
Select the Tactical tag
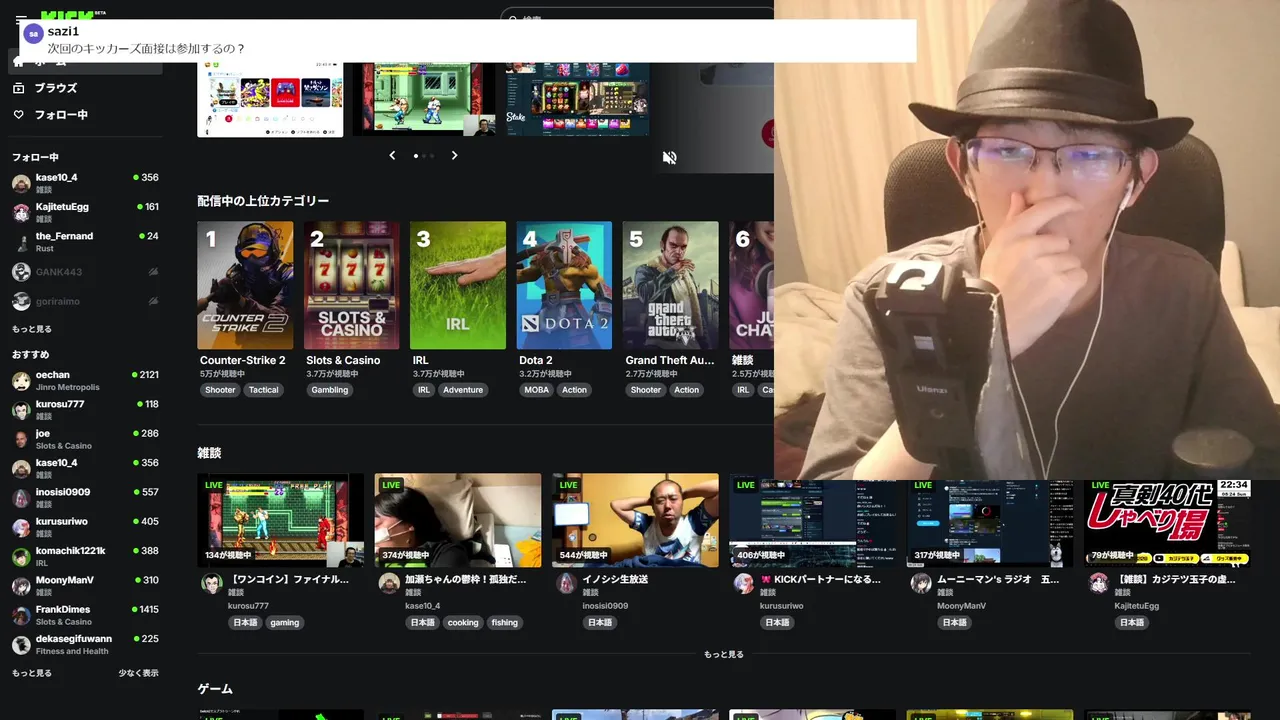(264, 390)
